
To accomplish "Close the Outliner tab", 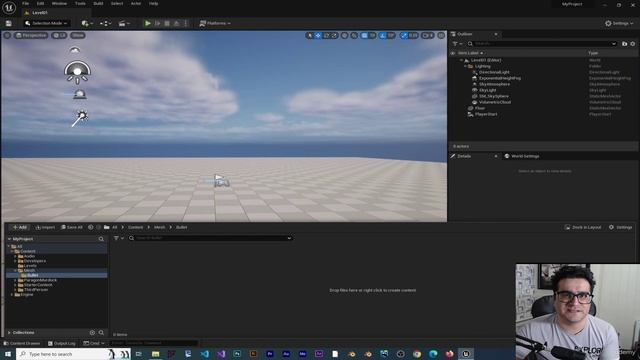I will click(x=496, y=34).
